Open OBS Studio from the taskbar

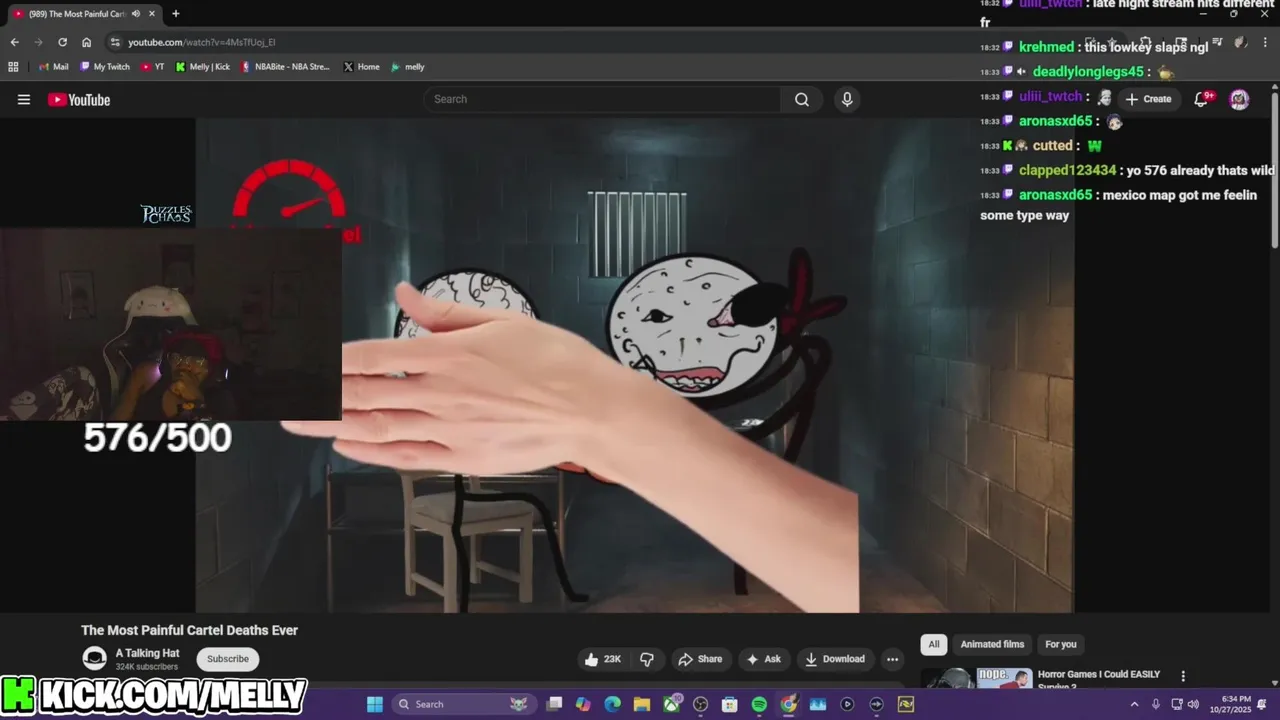click(700, 704)
